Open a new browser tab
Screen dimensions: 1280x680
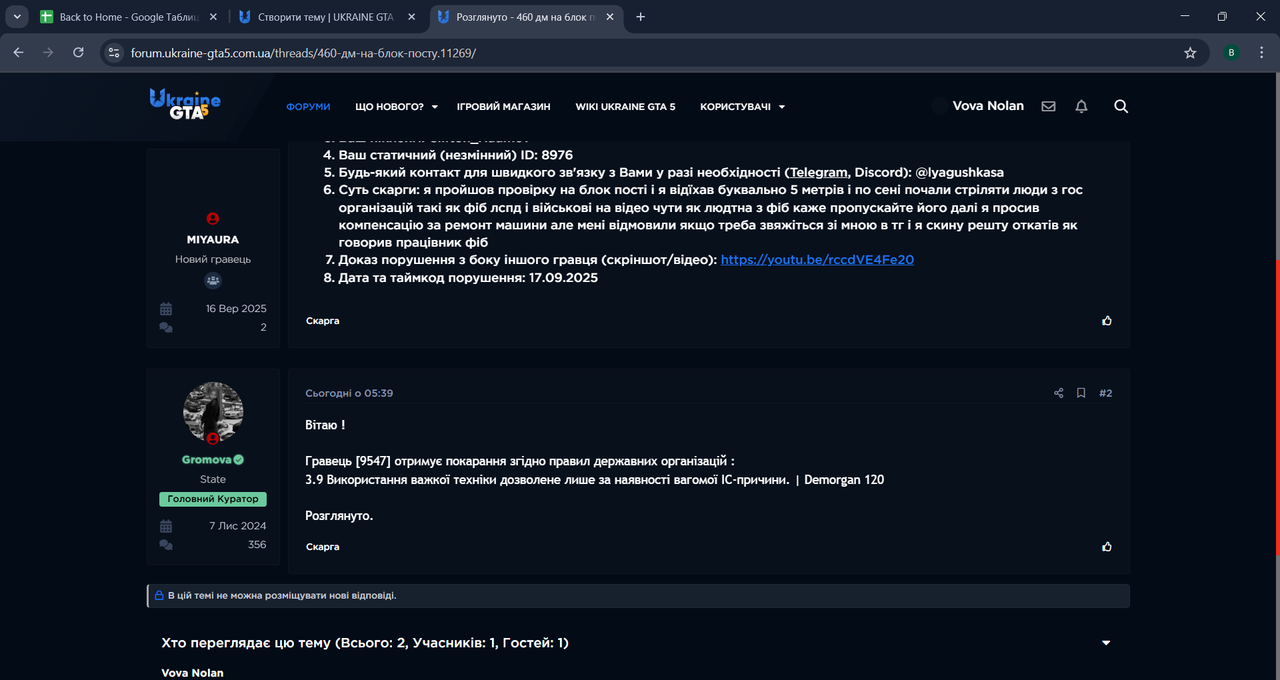point(640,17)
